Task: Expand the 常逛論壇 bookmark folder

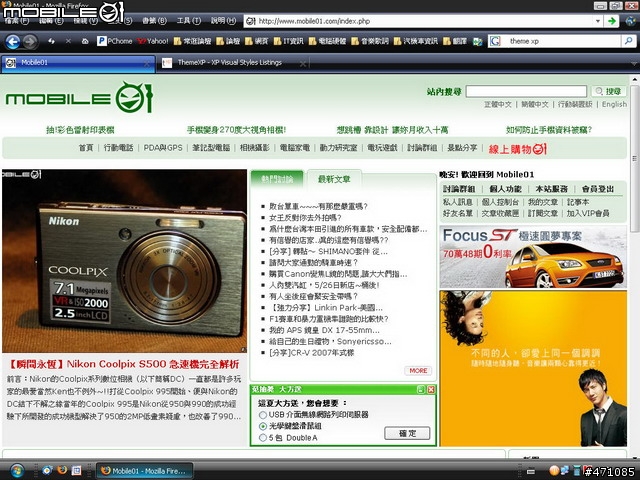Action: [x=192, y=41]
